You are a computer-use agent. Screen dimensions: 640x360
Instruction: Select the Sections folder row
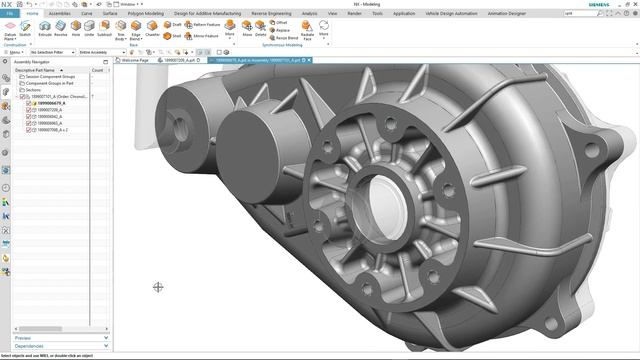click(33, 90)
